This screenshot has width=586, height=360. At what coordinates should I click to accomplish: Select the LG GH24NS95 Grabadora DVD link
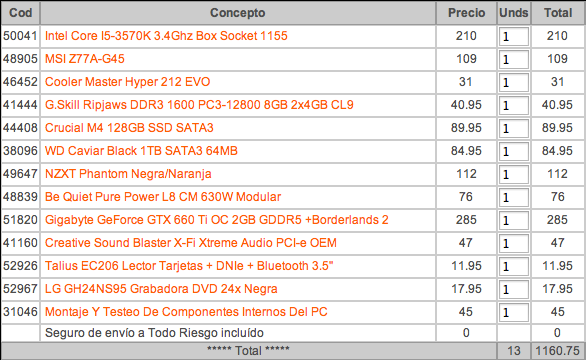[x=161, y=289]
